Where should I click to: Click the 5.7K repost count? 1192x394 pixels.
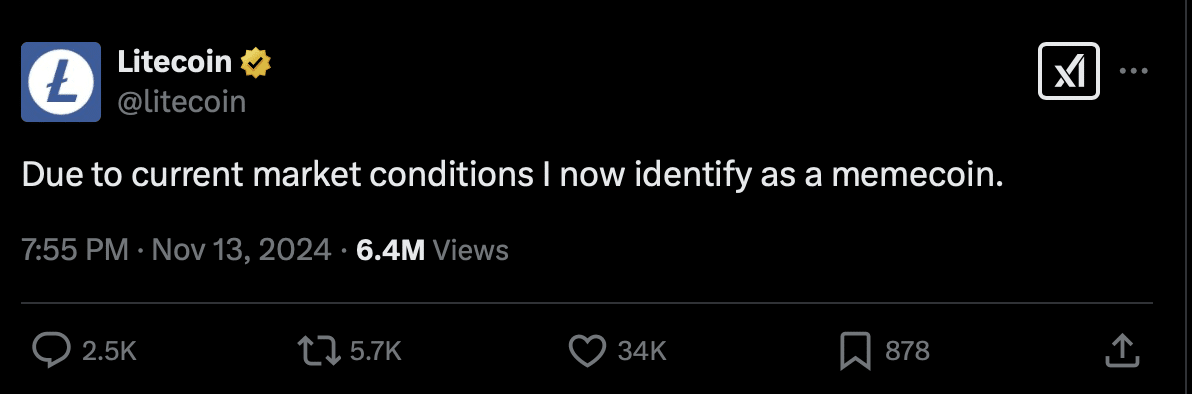pos(375,351)
